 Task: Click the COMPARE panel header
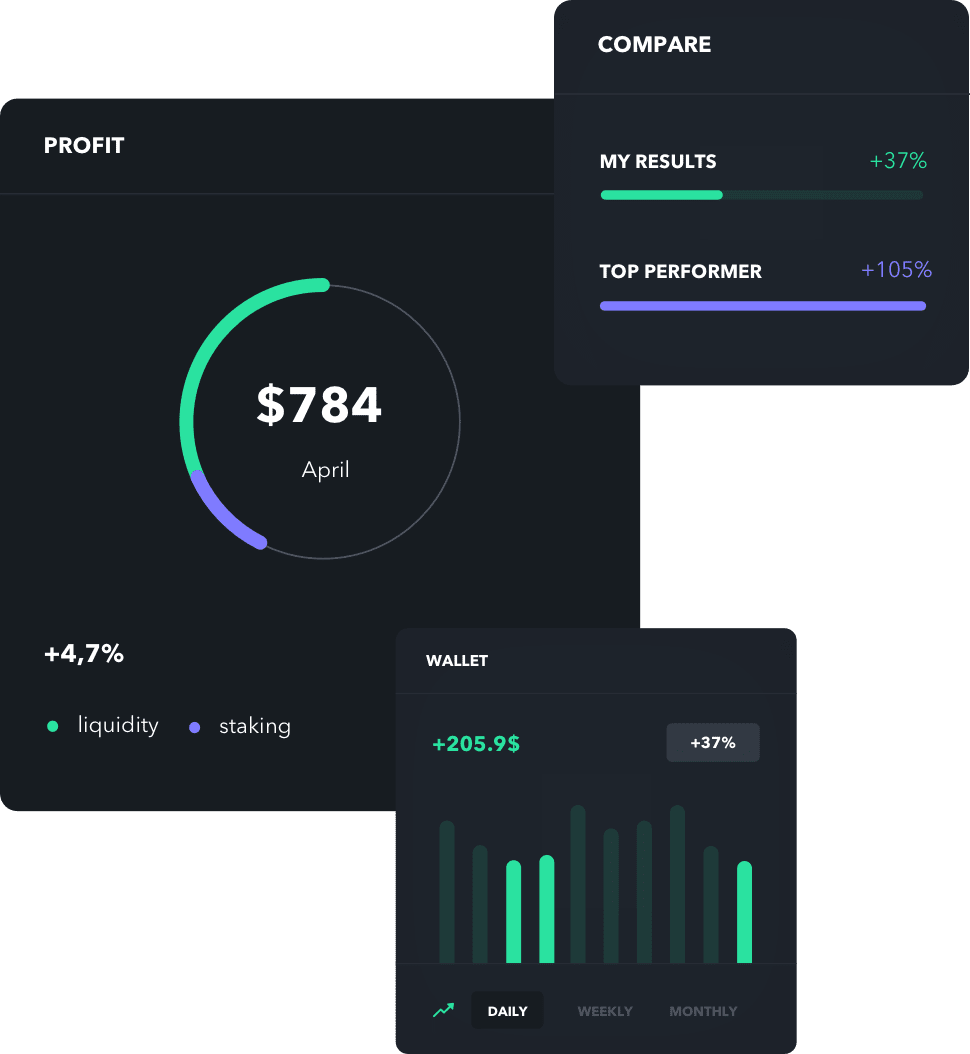654,45
